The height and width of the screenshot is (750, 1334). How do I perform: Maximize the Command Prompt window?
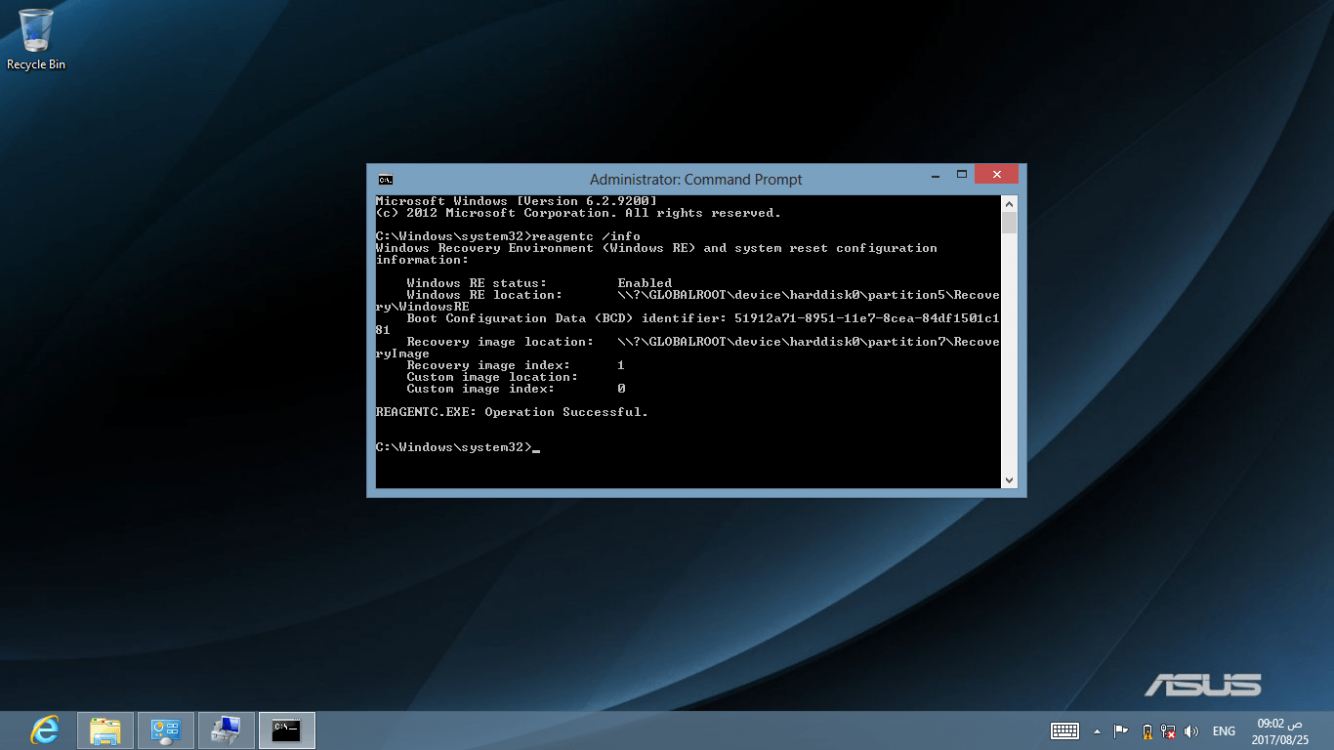pyautogui.click(x=961, y=175)
